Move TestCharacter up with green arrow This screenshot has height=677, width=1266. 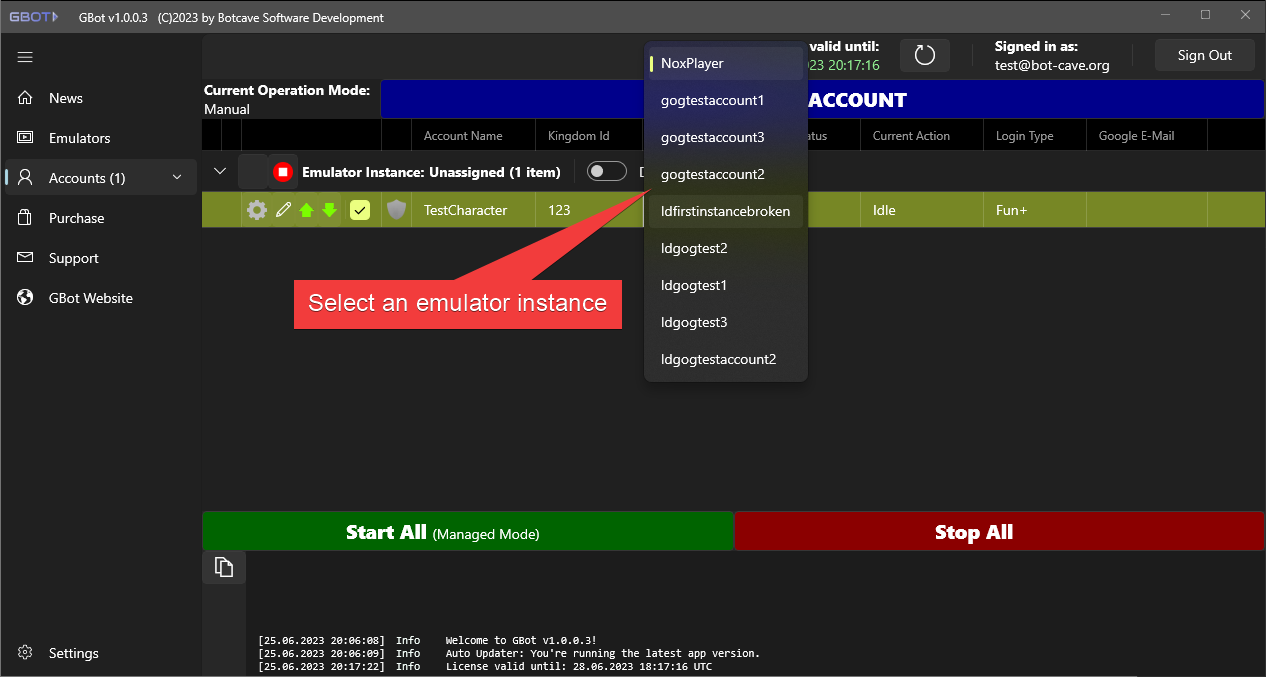307,210
